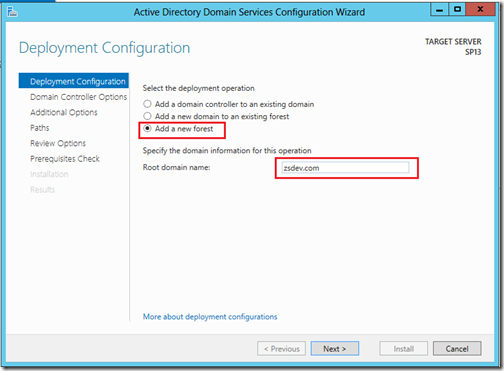Click the TARGET SERVER label
The height and width of the screenshot is (371, 504).
point(453,42)
